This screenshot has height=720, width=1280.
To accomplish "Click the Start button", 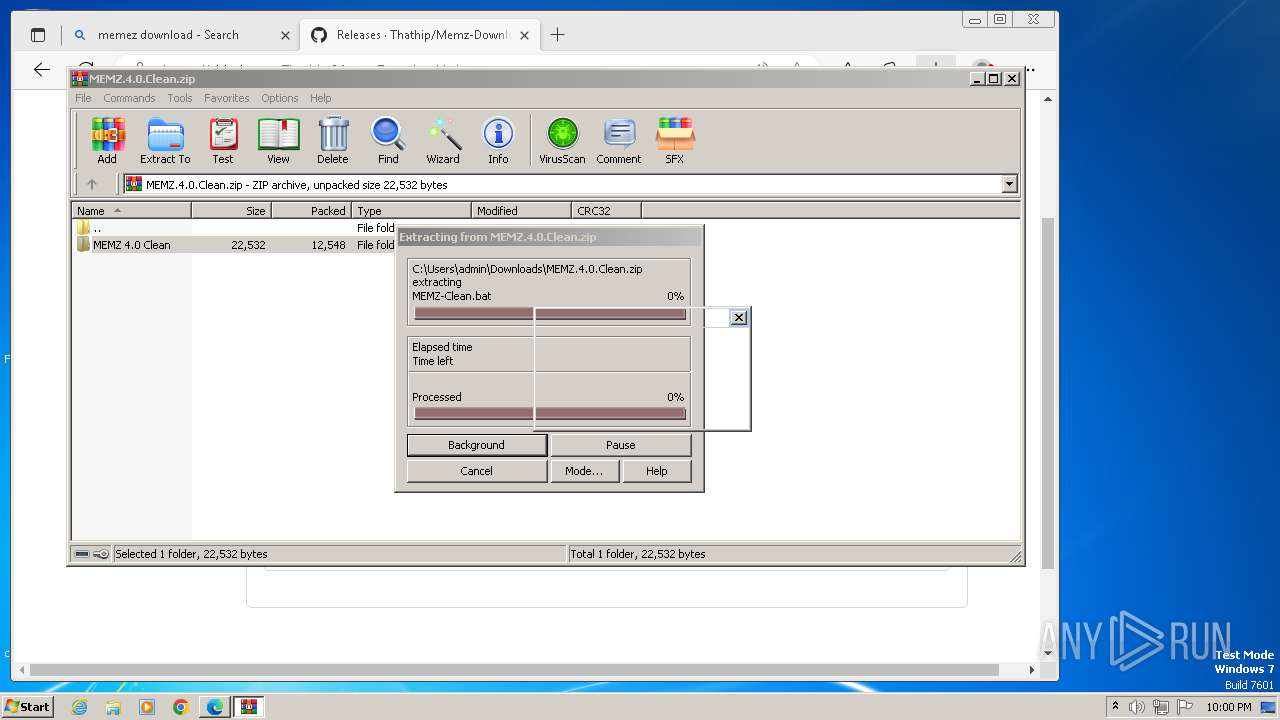I will (27, 706).
